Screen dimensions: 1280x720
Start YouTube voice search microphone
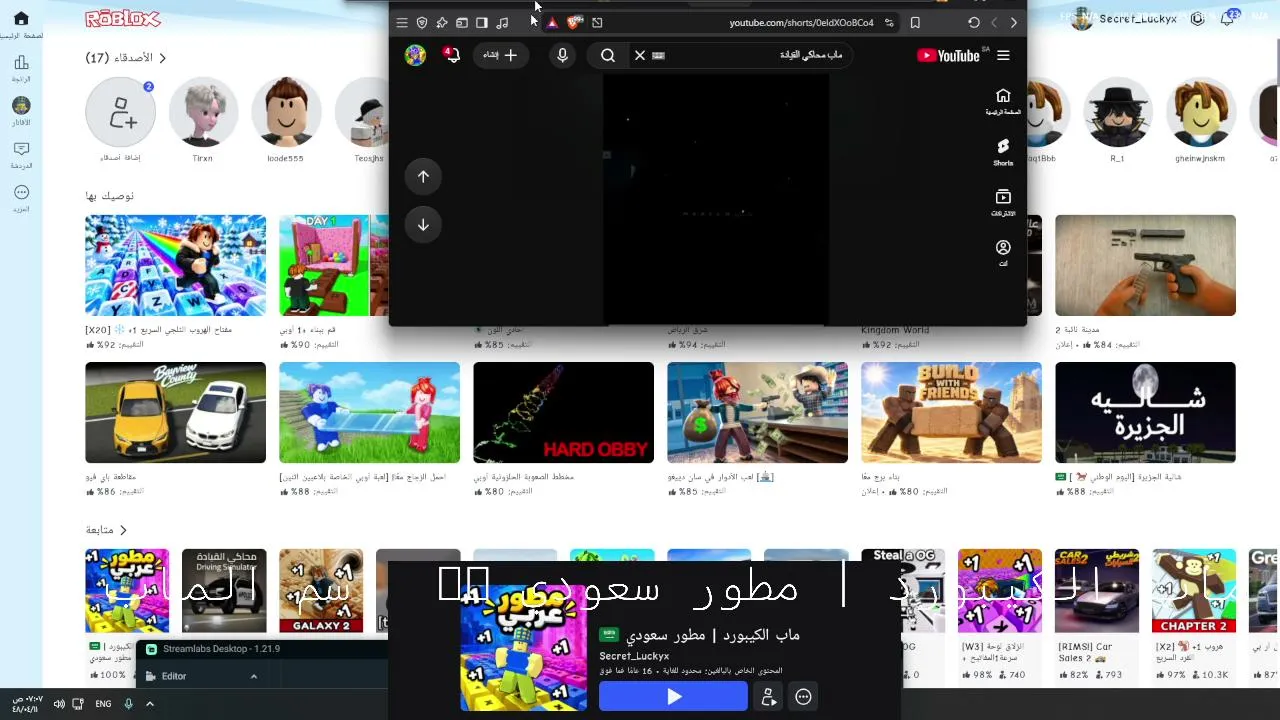[562, 55]
